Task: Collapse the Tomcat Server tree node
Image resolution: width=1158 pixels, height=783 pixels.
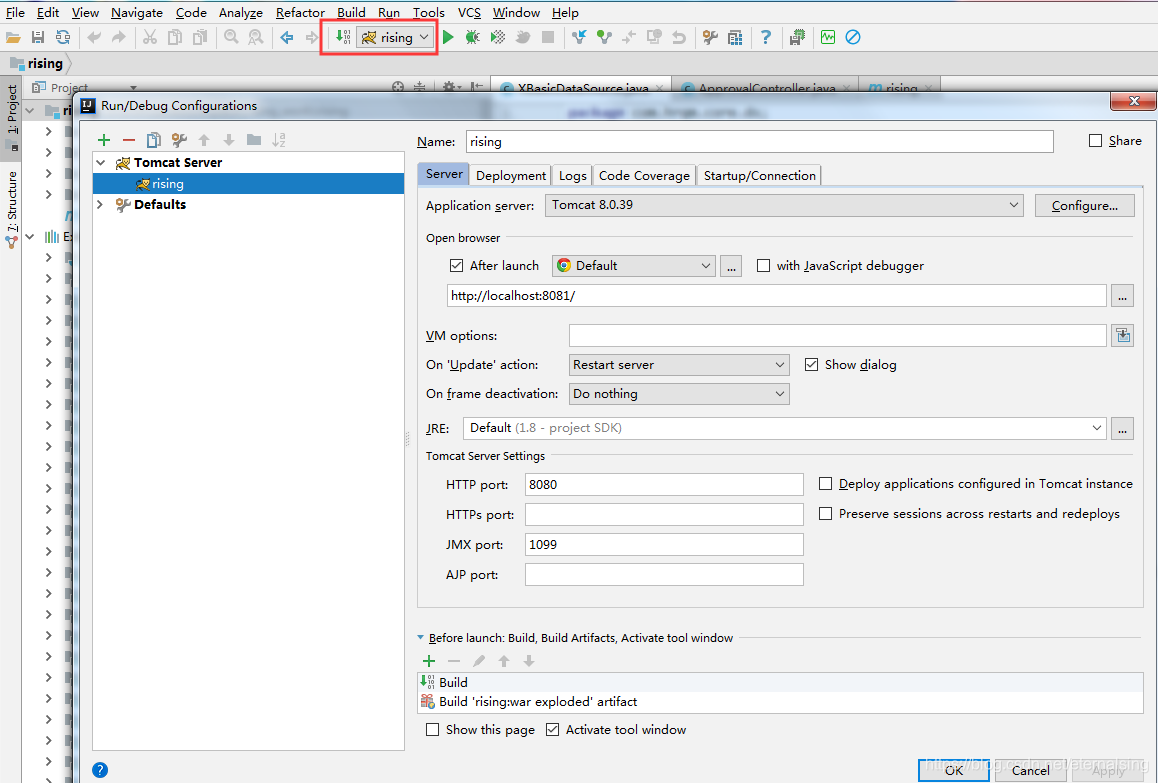Action: (x=101, y=163)
